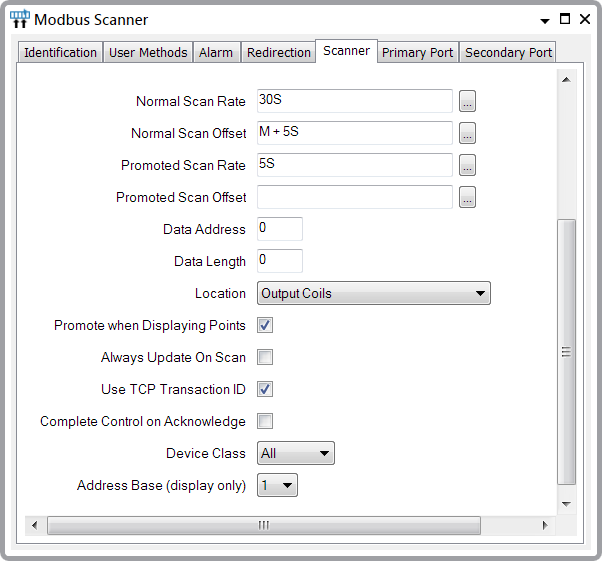
Task: Click vertical scrollbar up arrow
Action: 566,80
